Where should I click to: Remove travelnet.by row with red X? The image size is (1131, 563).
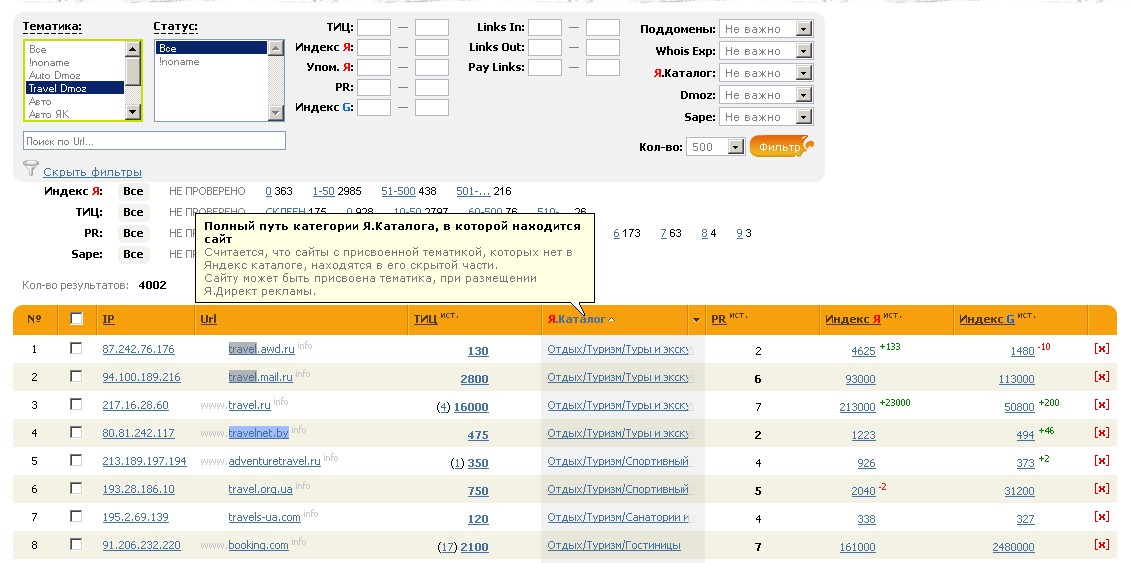1101,433
